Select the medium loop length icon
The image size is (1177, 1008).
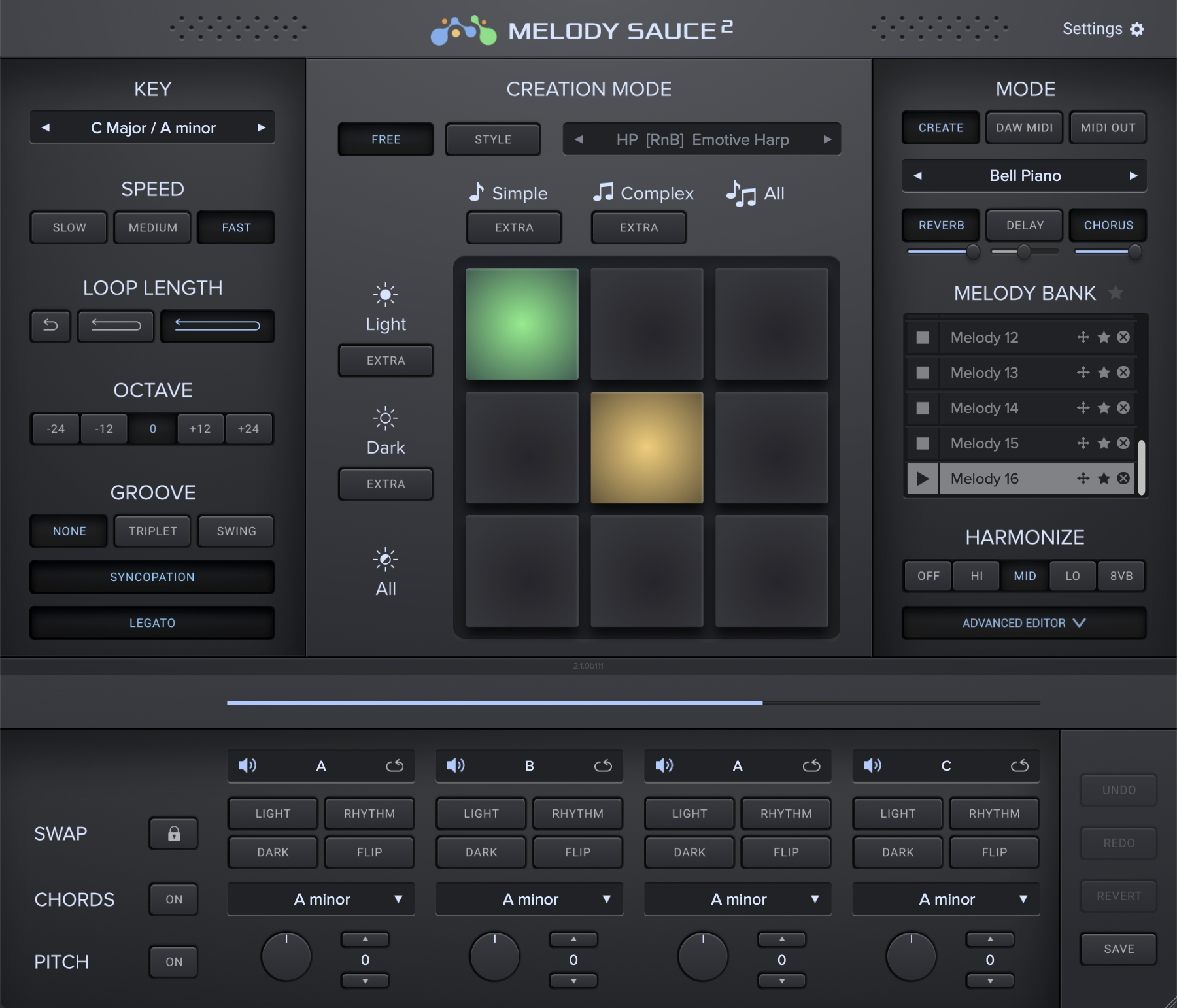[x=116, y=326]
